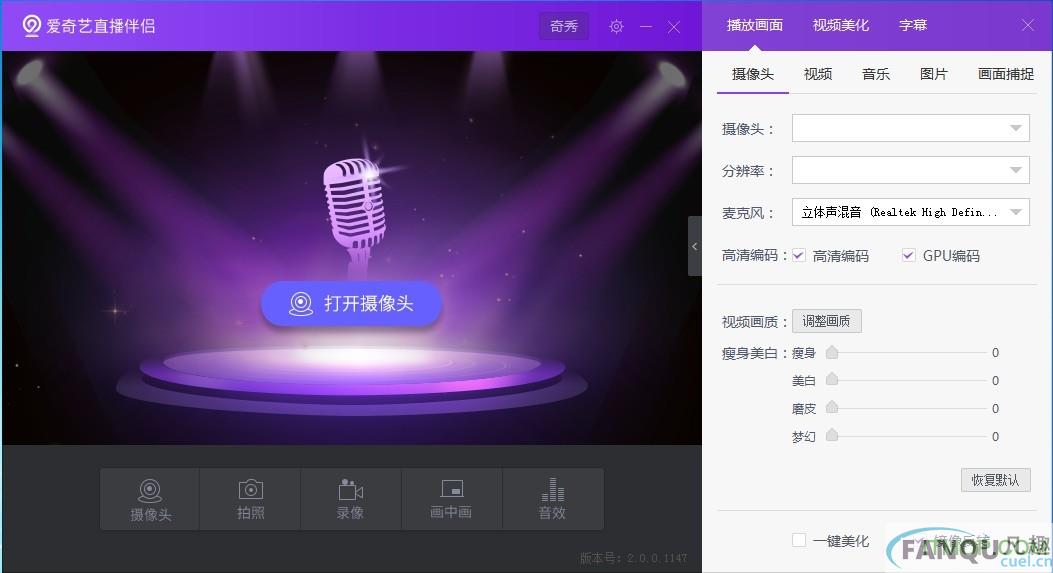Switch to the 播放画面 tab

[755, 26]
